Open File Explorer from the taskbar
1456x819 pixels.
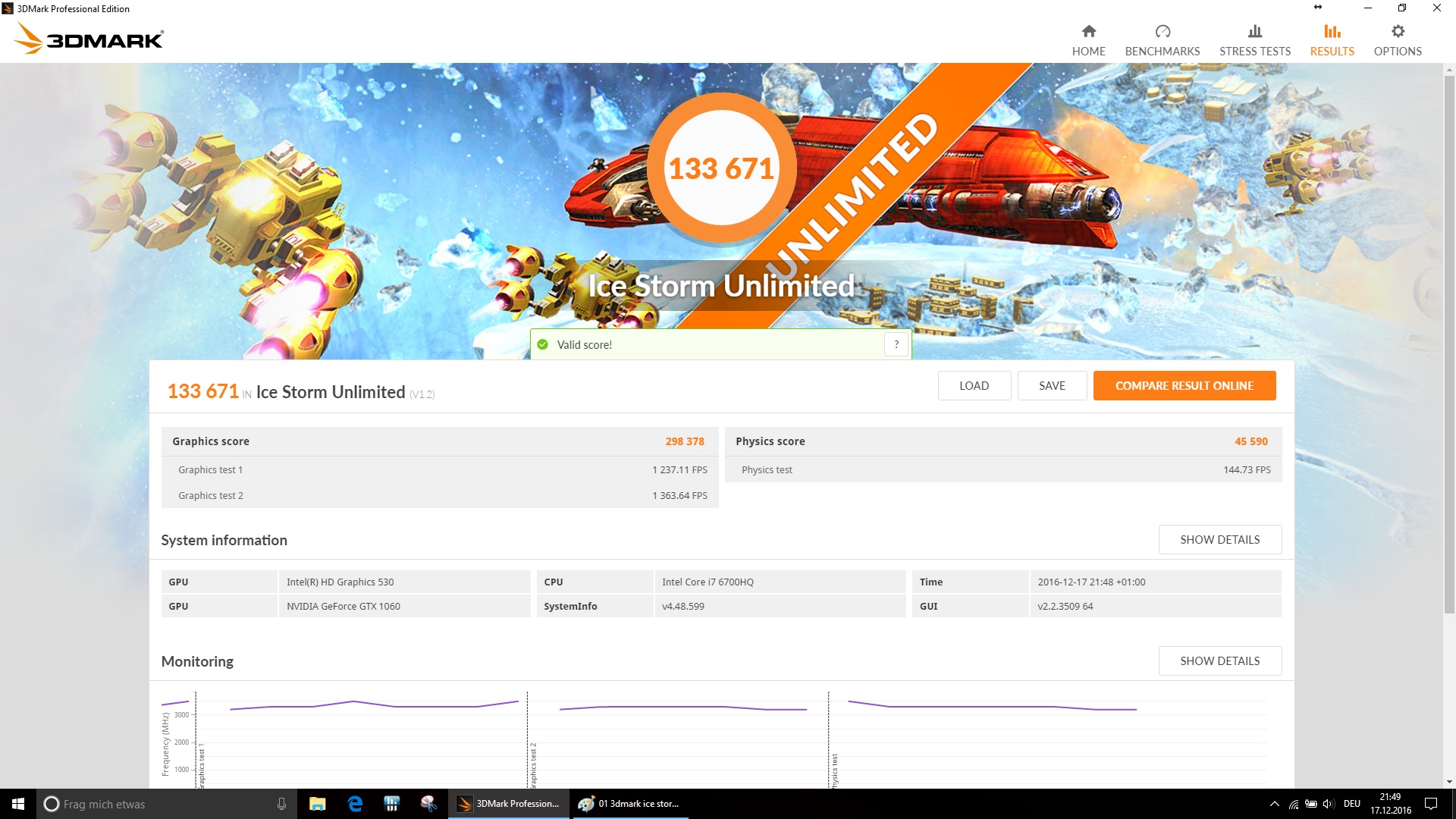(317, 804)
